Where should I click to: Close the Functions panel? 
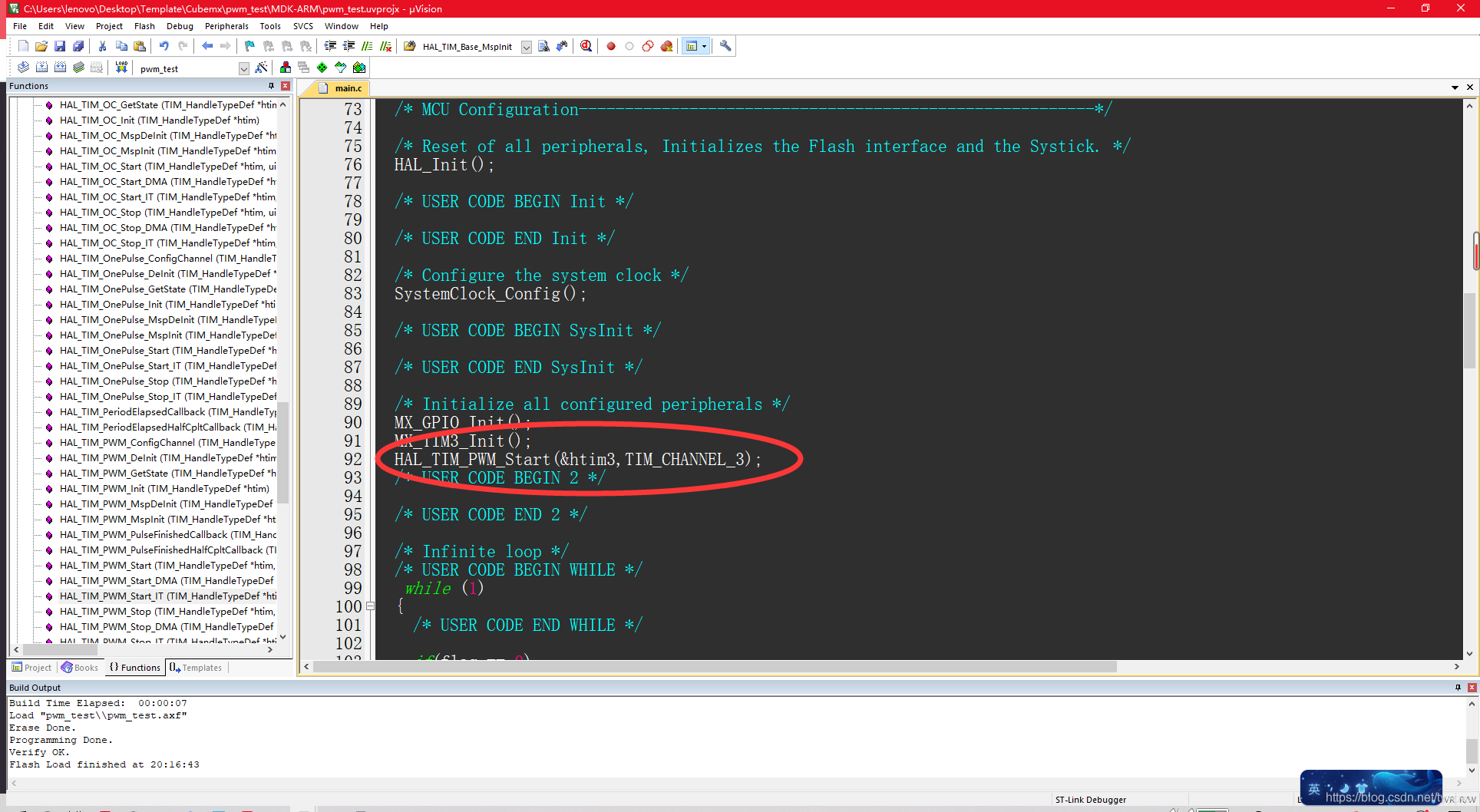(286, 86)
